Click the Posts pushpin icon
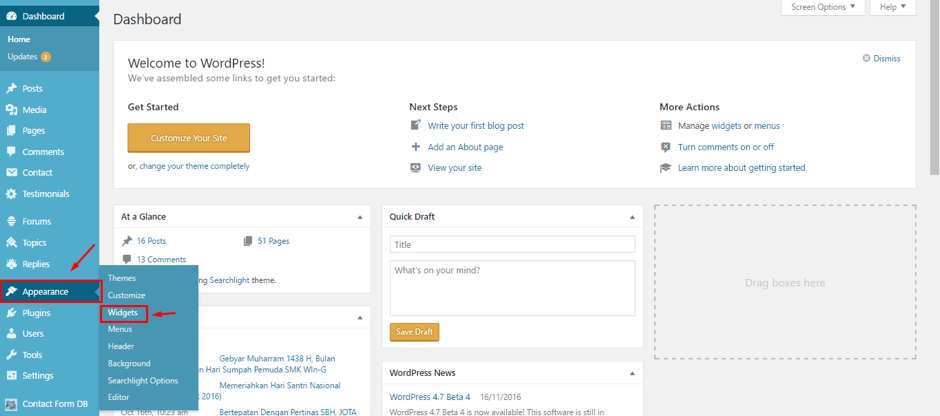Image resolution: width=940 pixels, height=416 pixels. (11, 89)
